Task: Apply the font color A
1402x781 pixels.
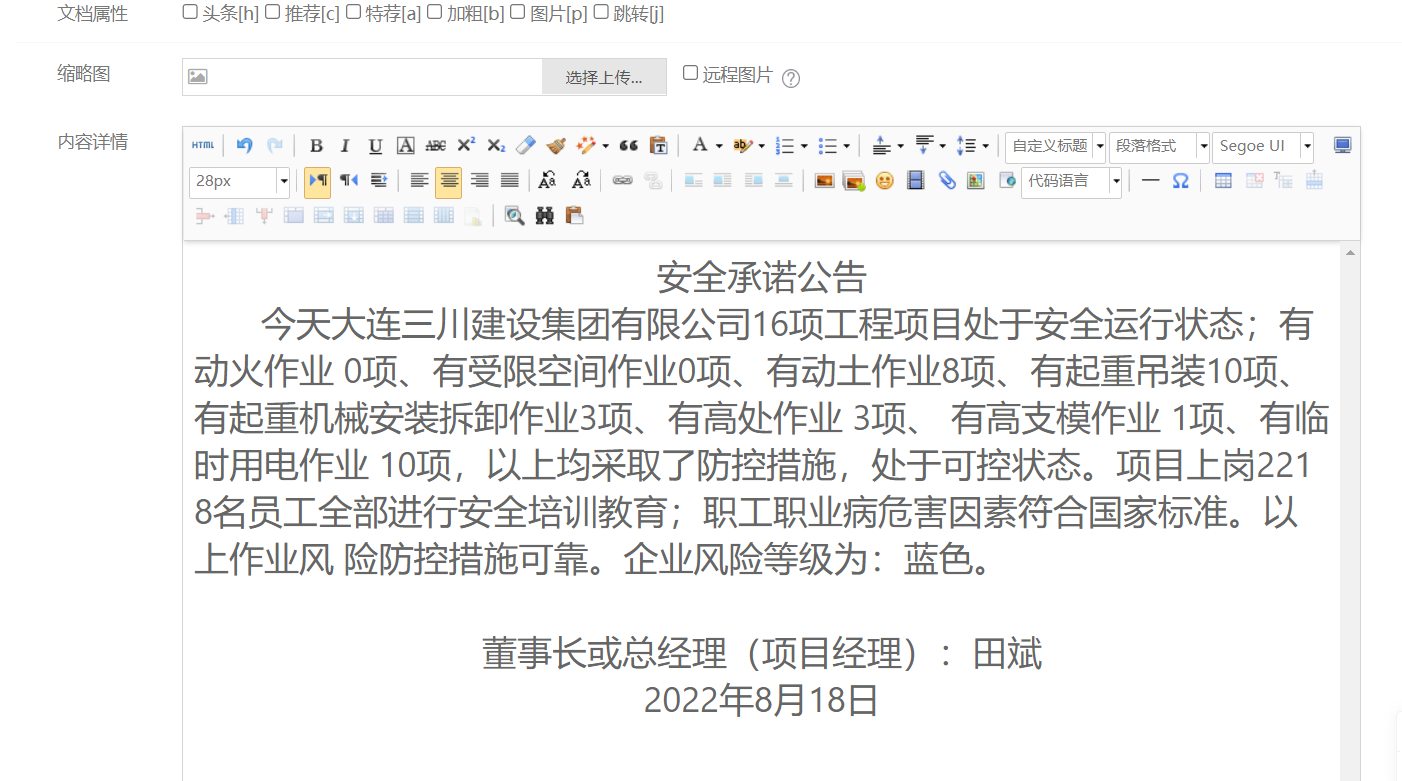Action: pos(699,146)
